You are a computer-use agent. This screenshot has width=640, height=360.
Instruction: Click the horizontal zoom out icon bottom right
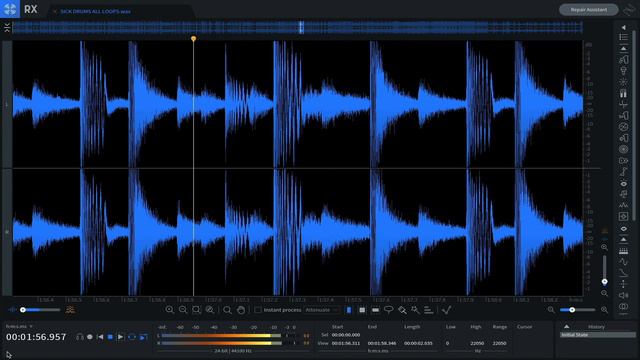(x=551, y=310)
